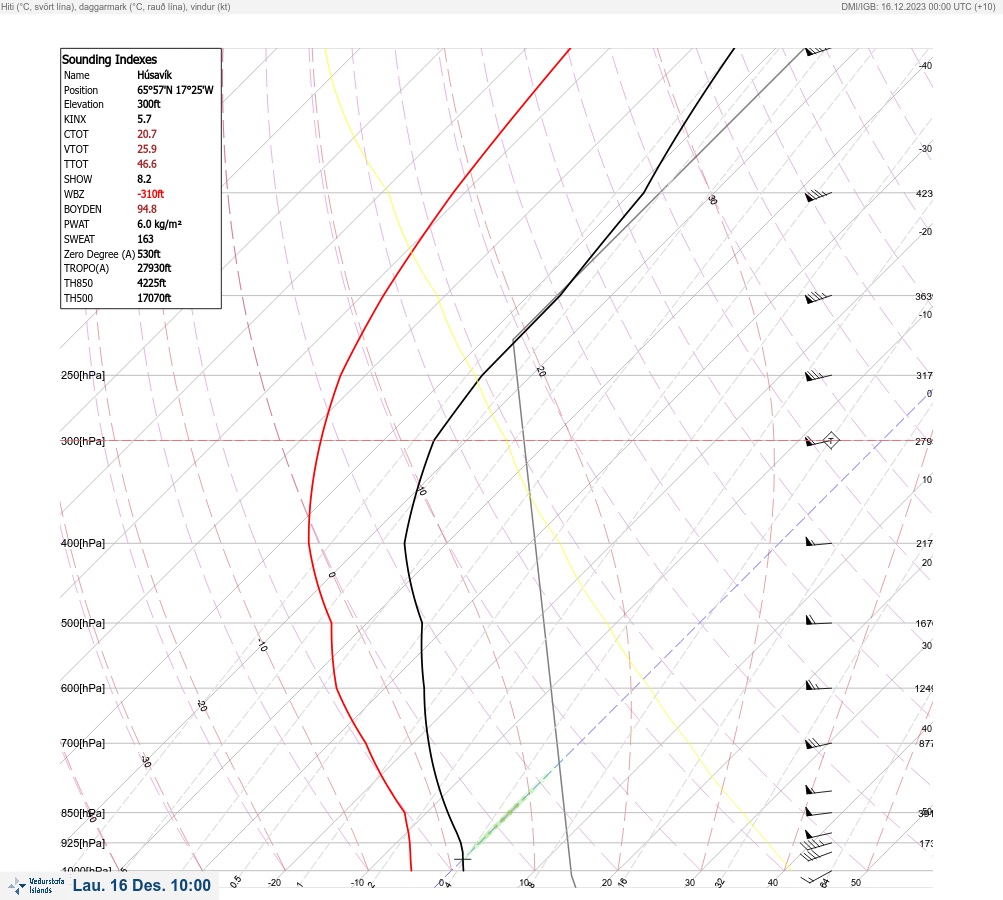
Task: Click the 0.5 mixing ratio label at bottom
Action: [x=235, y=881]
